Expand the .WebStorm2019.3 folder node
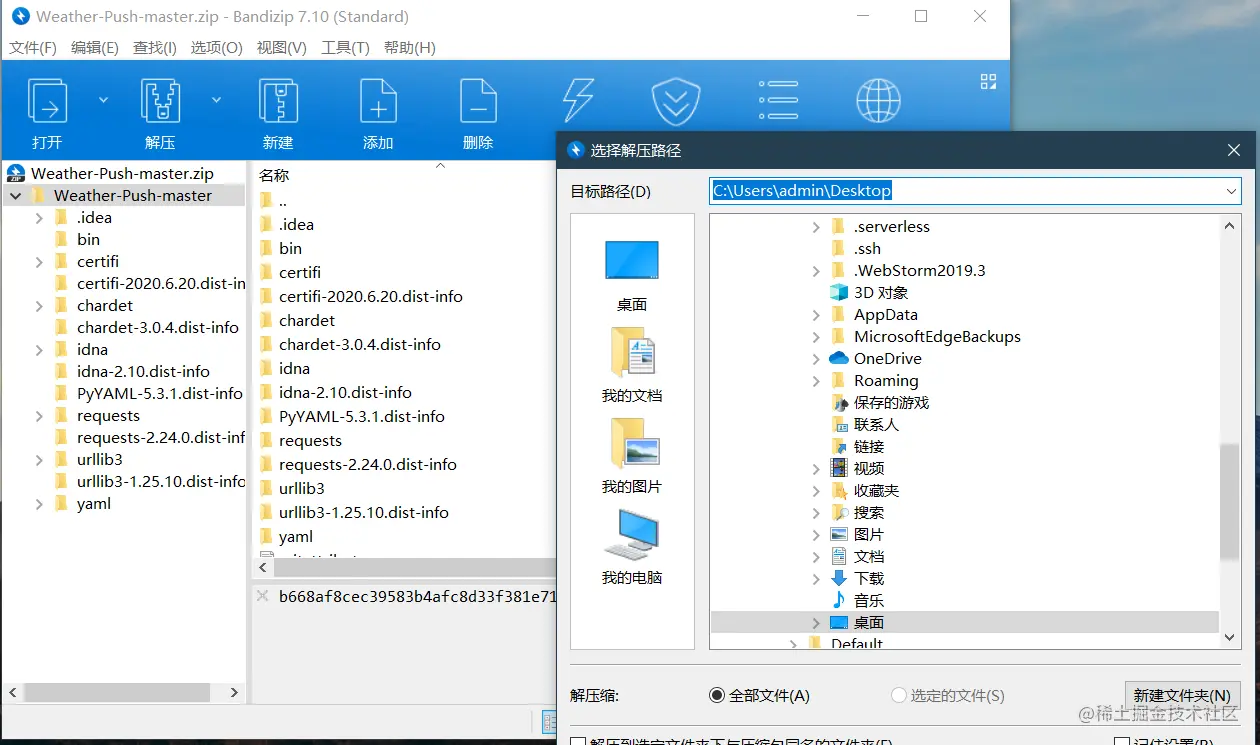This screenshot has height=745, width=1260. point(816,271)
